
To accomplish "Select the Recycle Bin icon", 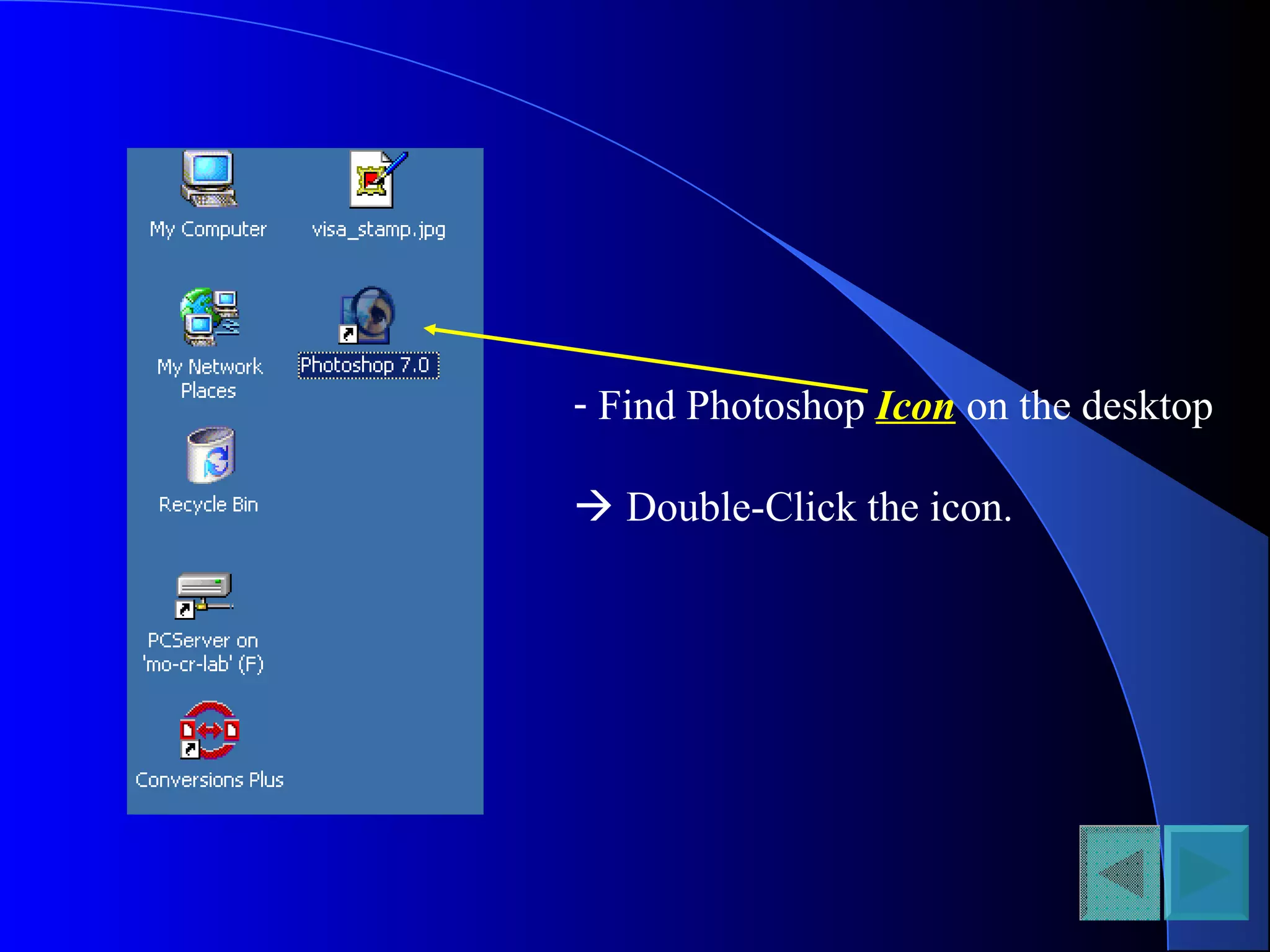I will click(x=211, y=455).
